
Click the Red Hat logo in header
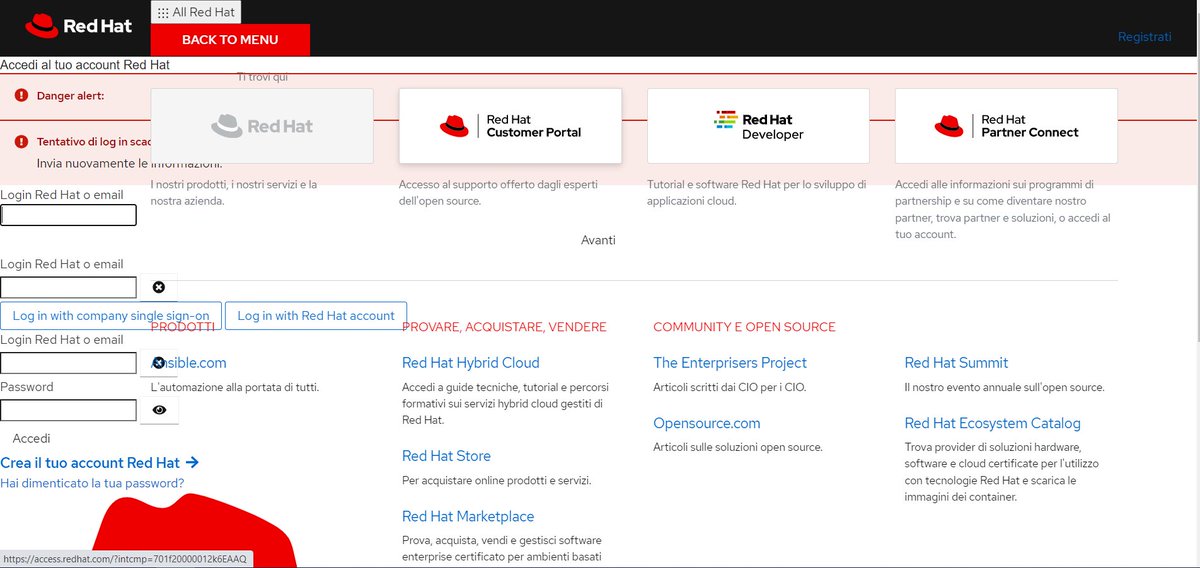coord(79,26)
